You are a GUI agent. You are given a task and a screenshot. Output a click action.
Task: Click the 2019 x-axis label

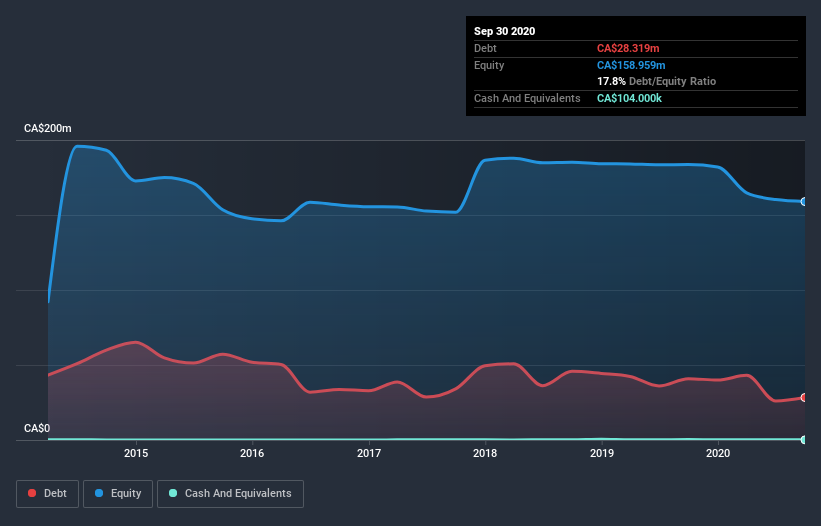point(602,453)
